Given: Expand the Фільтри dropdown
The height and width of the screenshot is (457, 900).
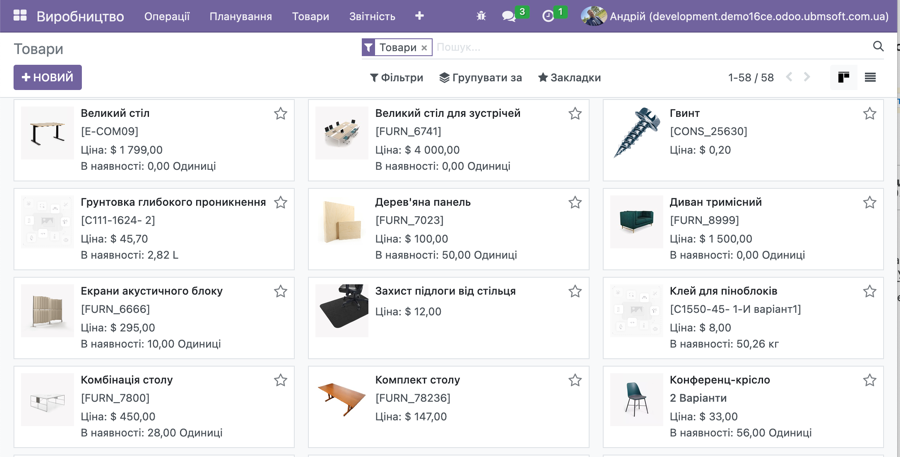Looking at the screenshot, I should [396, 77].
